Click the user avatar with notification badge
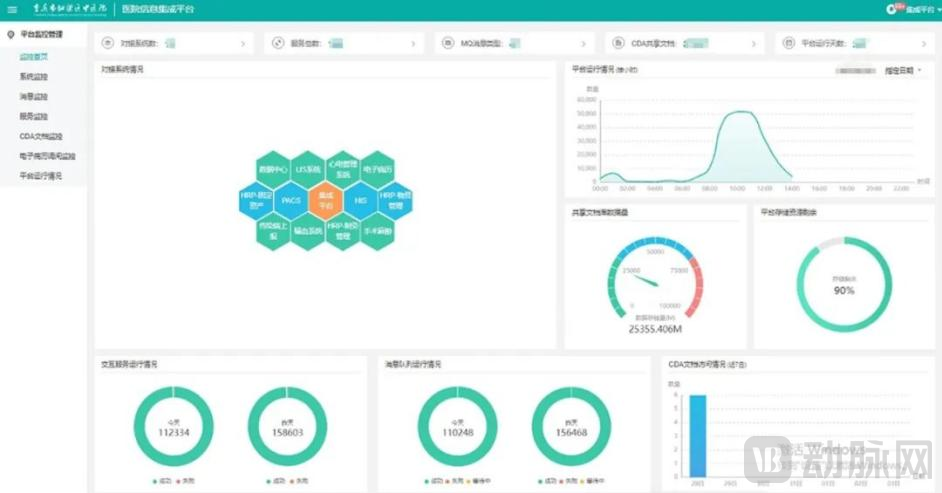The width and height of the screenshot is (942, 493). (x=893, y=9)
